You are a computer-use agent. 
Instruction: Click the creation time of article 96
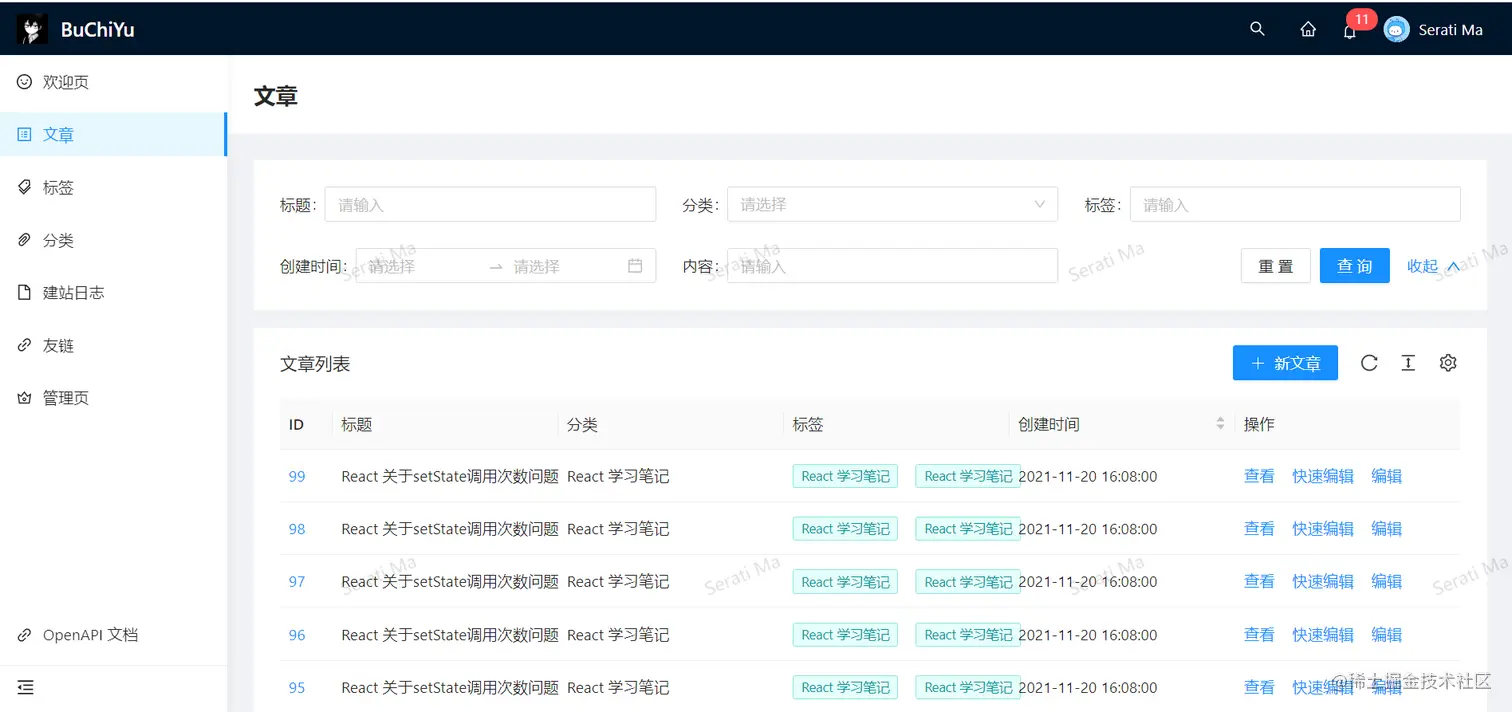(1088, 635)
